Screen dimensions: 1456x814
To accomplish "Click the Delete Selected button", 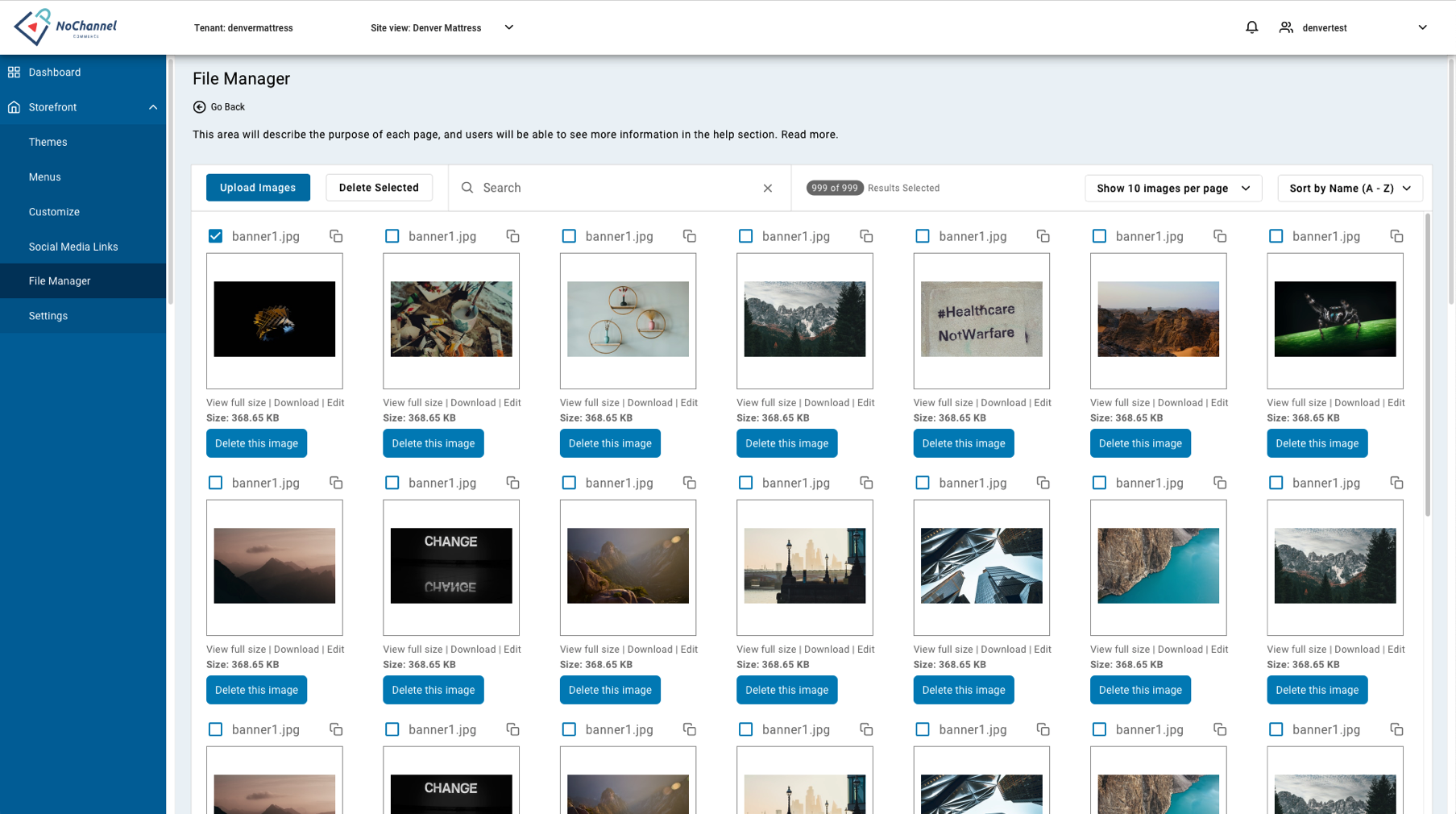I will click(379, 188).
